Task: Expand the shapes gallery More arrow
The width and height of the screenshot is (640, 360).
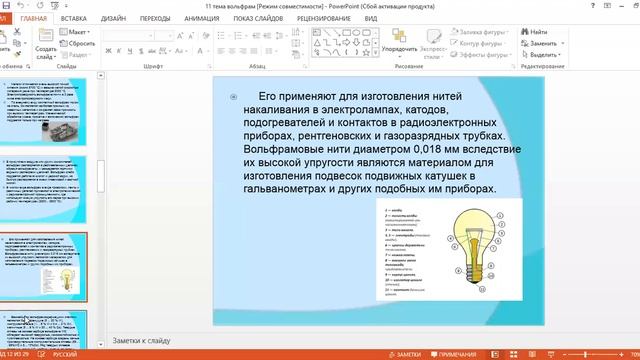Action: [x=376, y=53]
